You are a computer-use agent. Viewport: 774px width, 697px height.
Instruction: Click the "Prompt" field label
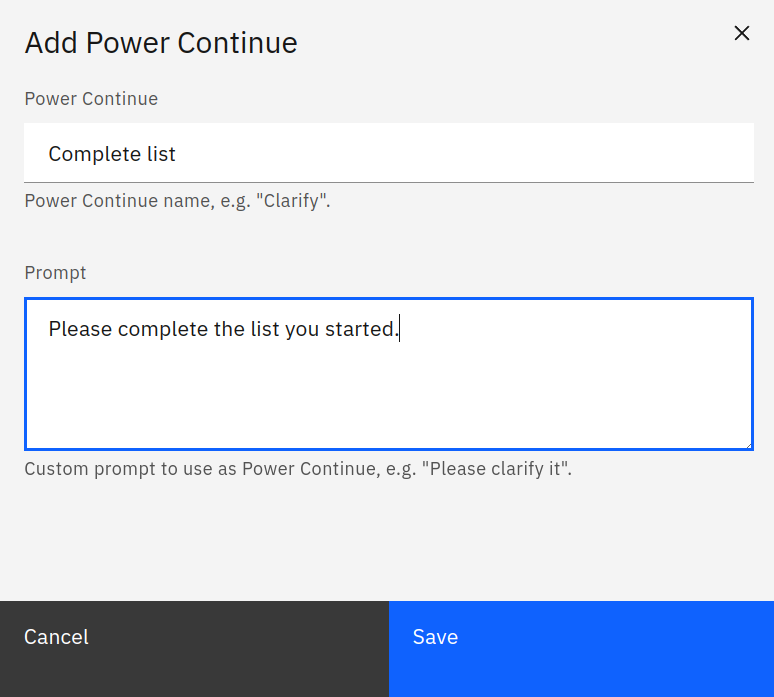[x=55, y=273]
